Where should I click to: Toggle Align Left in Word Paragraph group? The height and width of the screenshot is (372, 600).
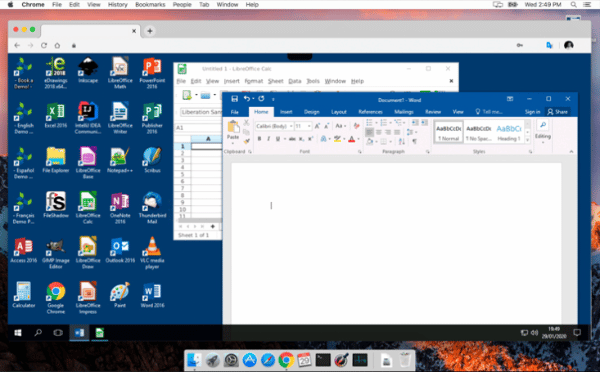[x=369, y=132]
